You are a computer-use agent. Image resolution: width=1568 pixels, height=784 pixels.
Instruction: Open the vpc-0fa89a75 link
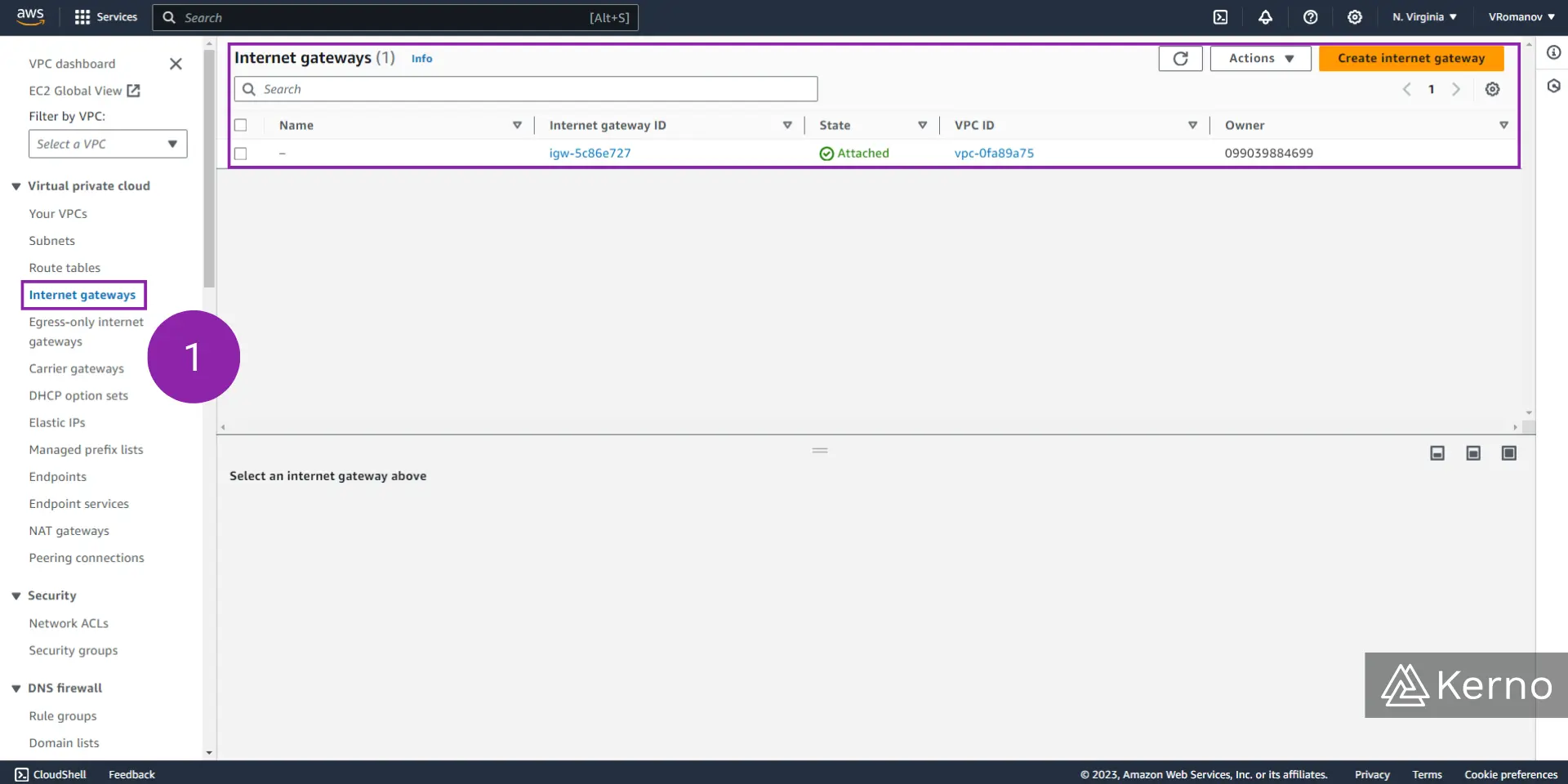(994, 153)
